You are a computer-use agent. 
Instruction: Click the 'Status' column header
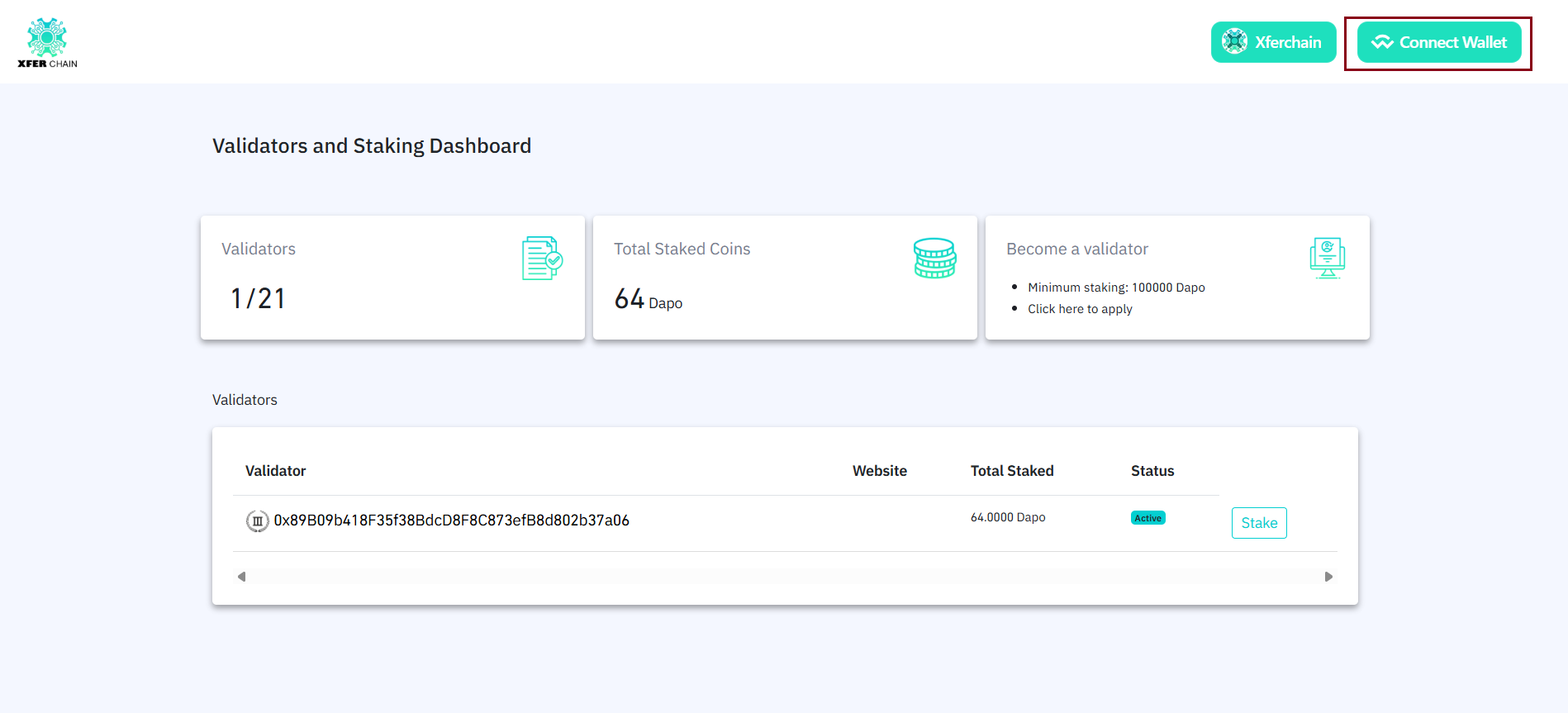click(1152, 471)
